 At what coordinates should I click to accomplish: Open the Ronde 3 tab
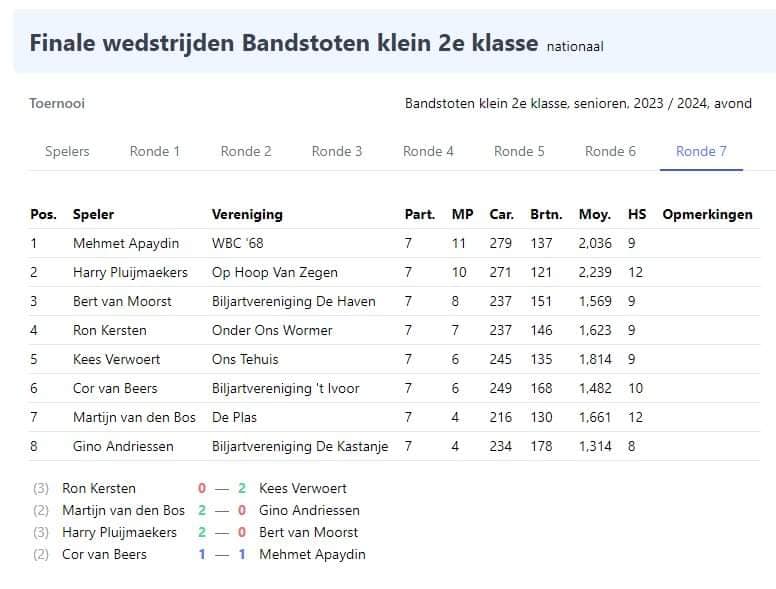(x=337, y=151)
